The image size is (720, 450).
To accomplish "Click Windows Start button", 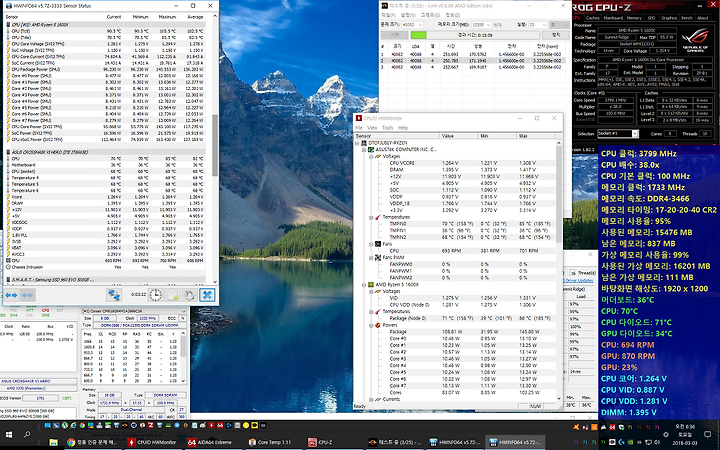I will coord(9,435).
